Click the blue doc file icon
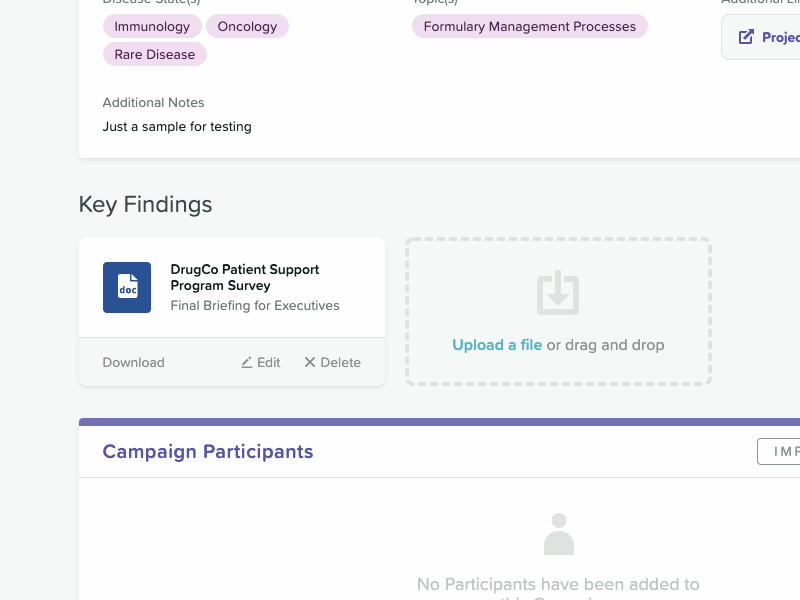 pos(127,287)
